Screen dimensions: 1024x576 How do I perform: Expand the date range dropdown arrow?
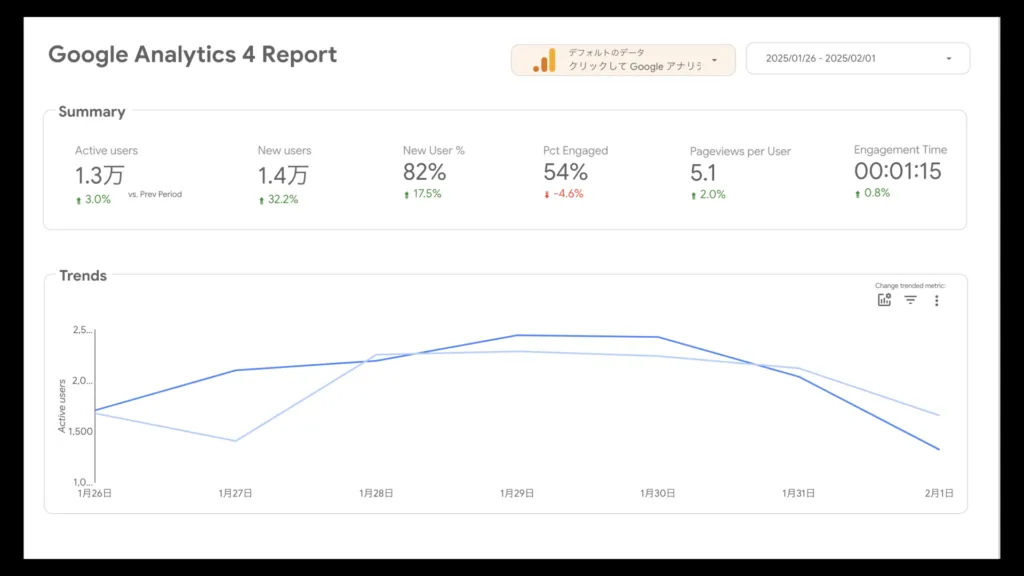949,59
